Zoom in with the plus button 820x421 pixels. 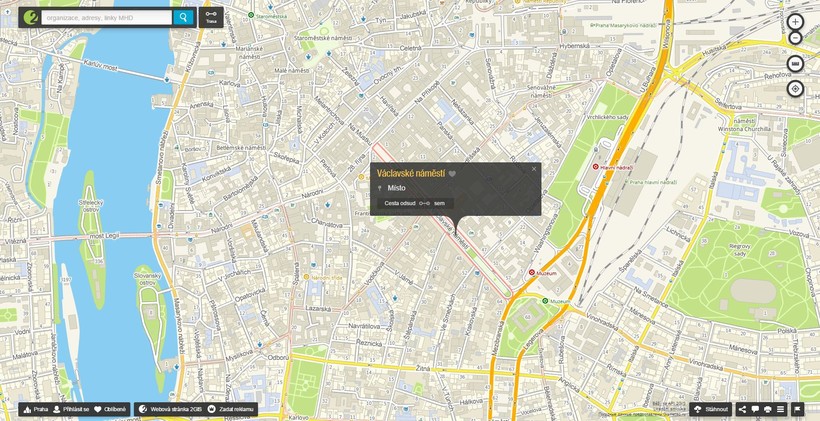(795, 22)
